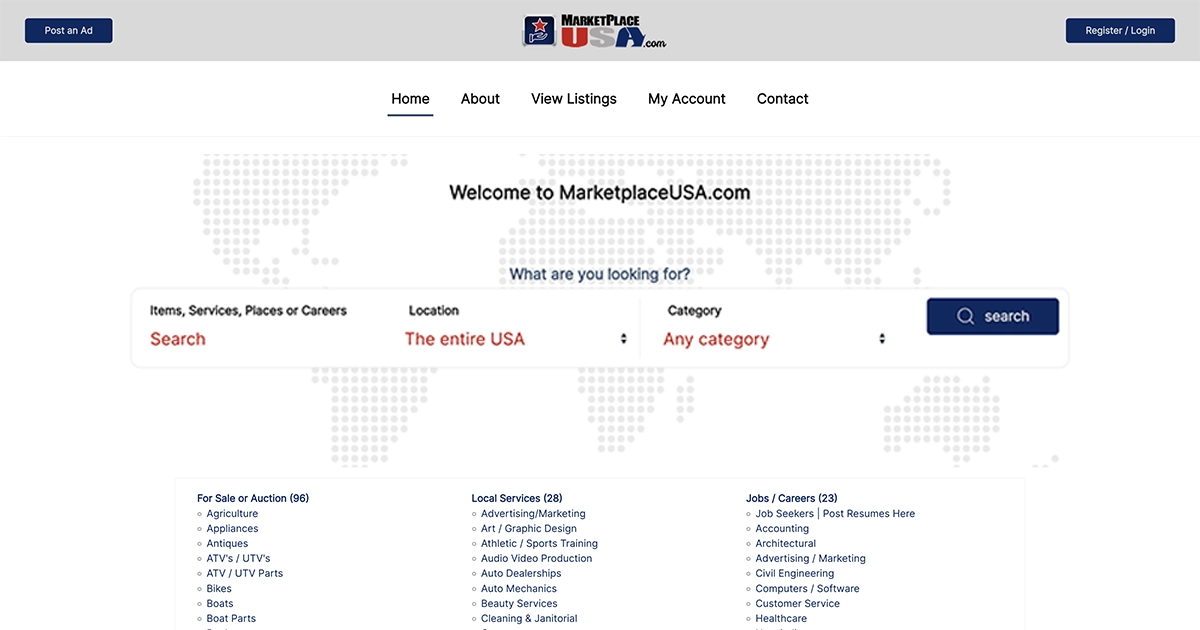The image size is (1200, 630).
Task: Open the Civil Engineering jobs link
Action: click(795, 574)
